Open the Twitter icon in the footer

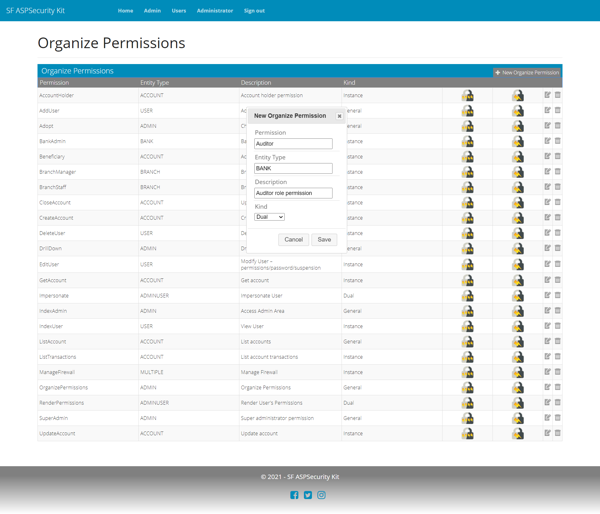pos(308,495)
